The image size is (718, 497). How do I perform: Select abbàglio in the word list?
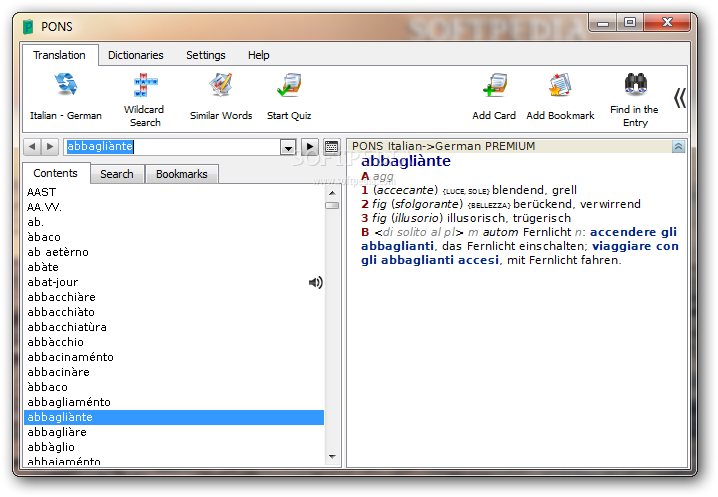coord(174,447)
